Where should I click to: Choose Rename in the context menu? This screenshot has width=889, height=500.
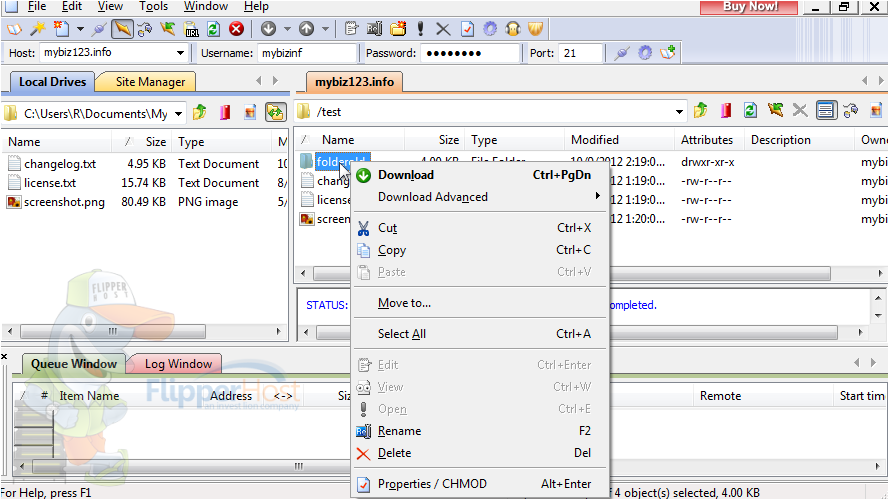tap(480, 431)
